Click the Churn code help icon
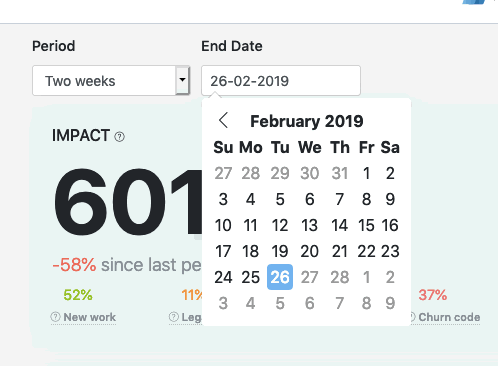 [412, 317]
